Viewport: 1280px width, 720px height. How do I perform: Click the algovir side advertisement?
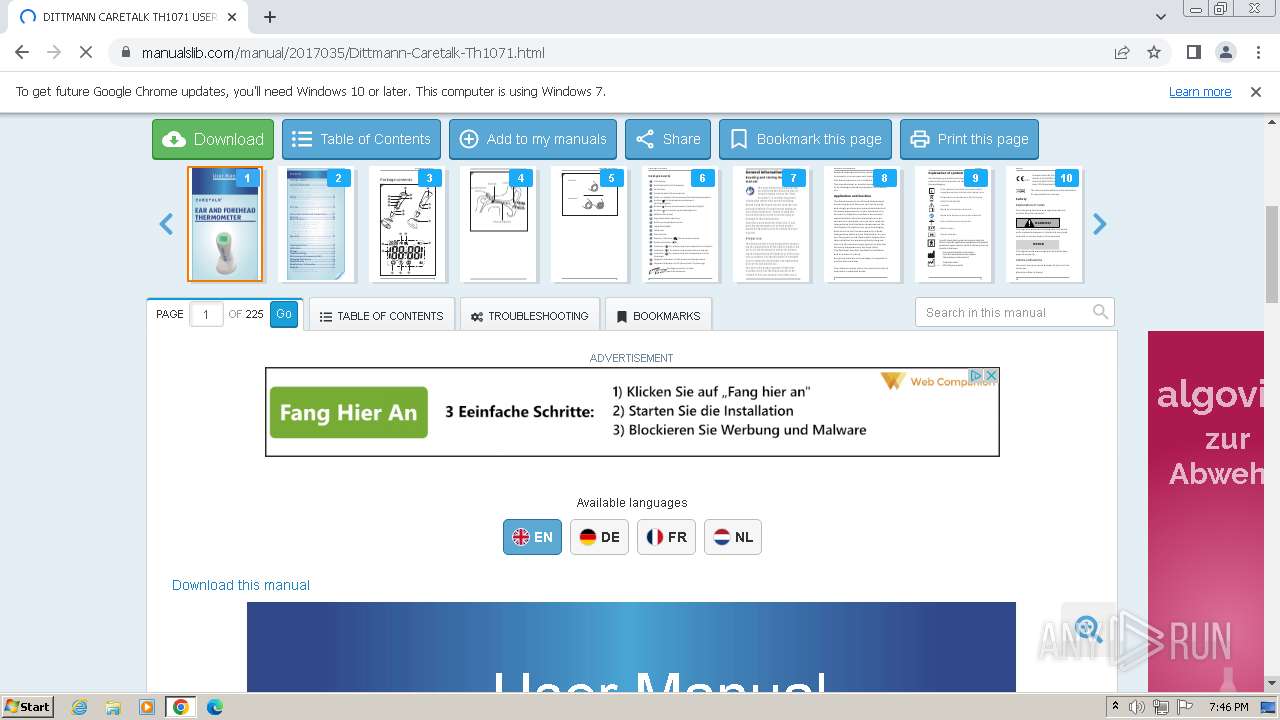tap(1206, 511)
